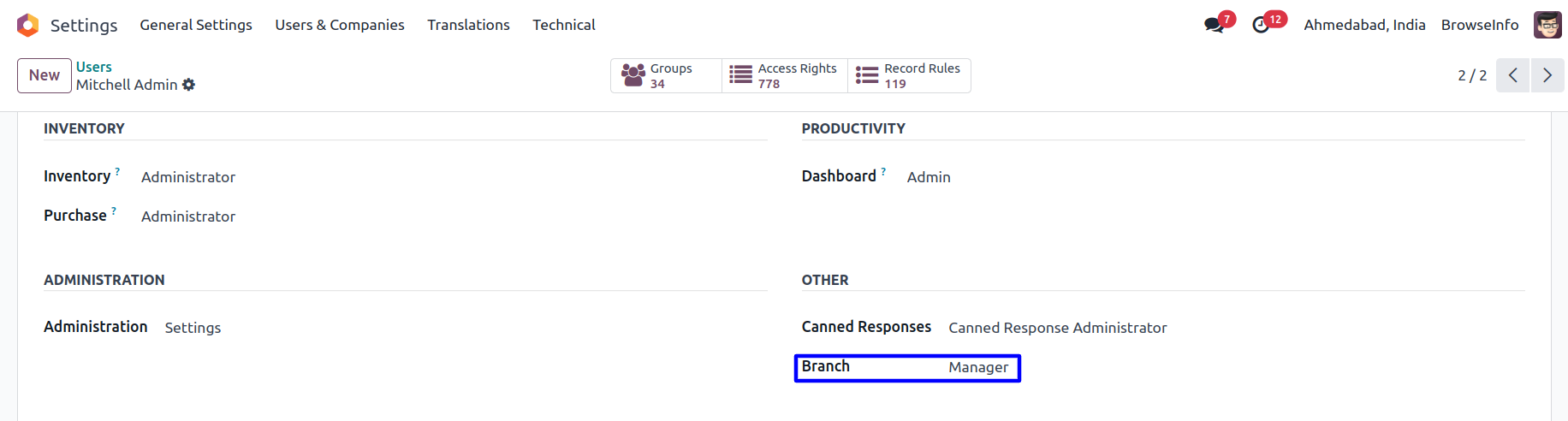Viewport: 1568px width, 421px height.
Task: Go to next record arrow
Action: coord(1547,75)
